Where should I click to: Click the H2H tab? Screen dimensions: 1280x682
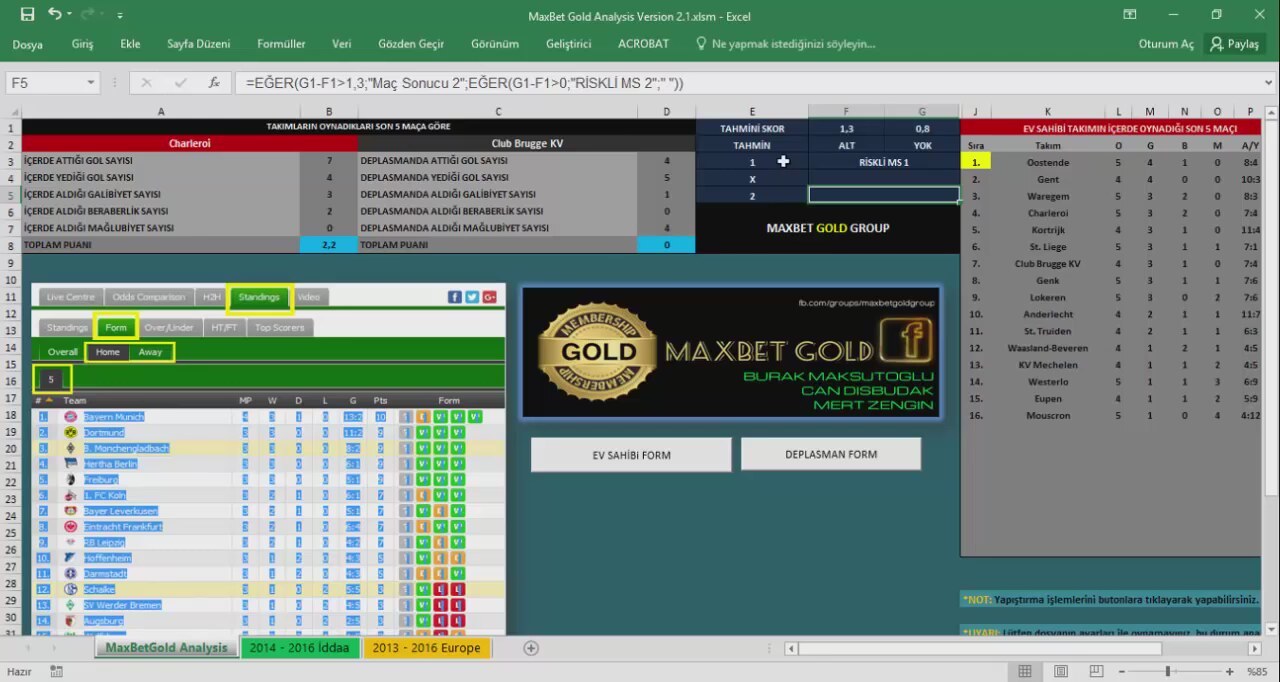pos(212,297)
